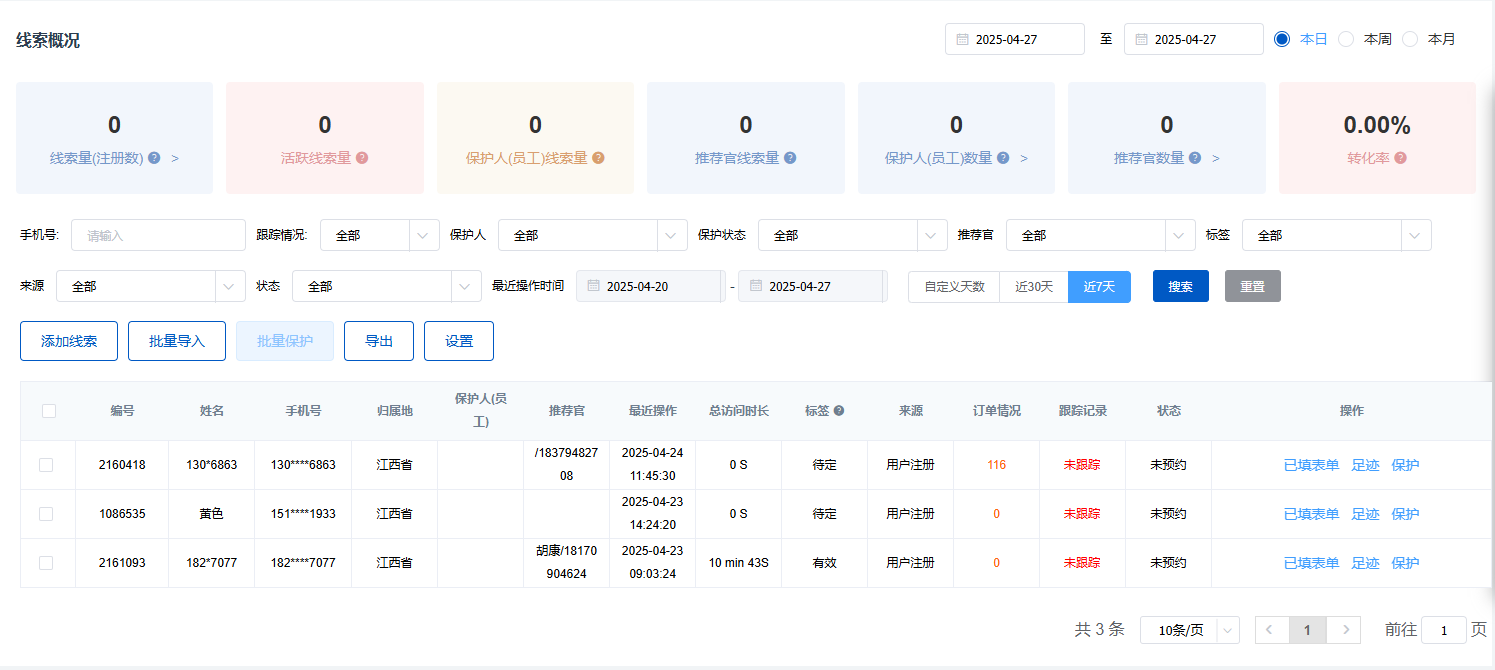Expand the 保护状态 dropdown
Screen dimensions: 1495x670
tap(852, 235)
